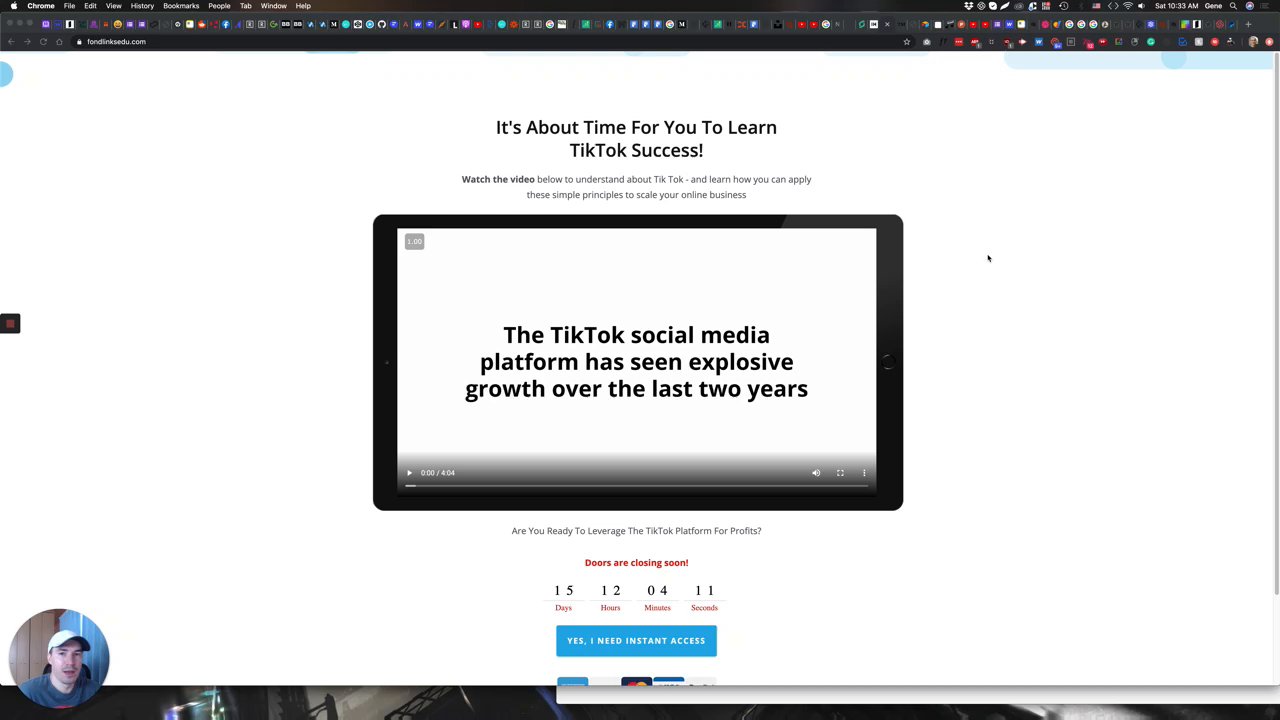Play the TikTok video

tap(409, 473)
